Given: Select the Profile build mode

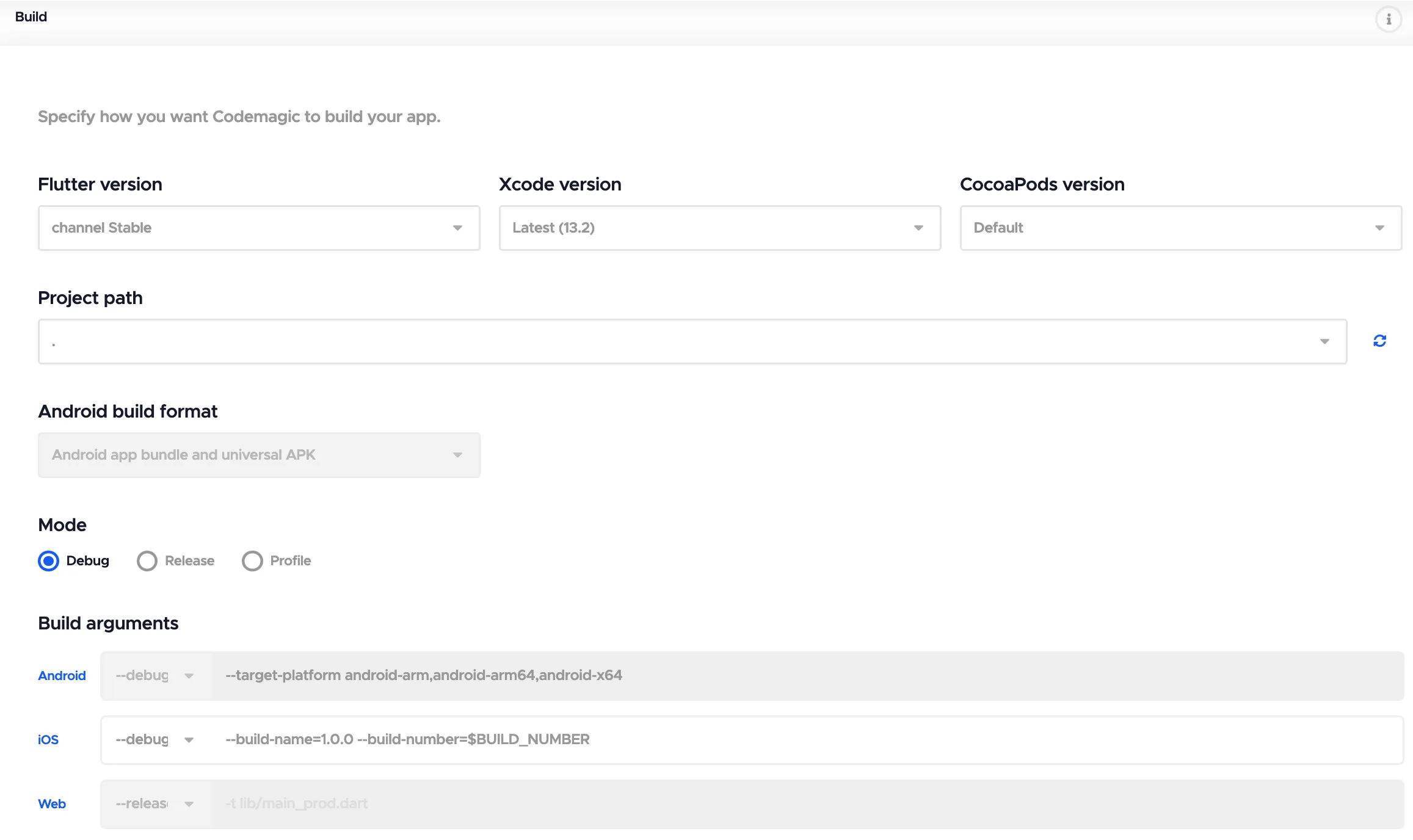Looking at the screenshot, I should [x=252, y=560].
